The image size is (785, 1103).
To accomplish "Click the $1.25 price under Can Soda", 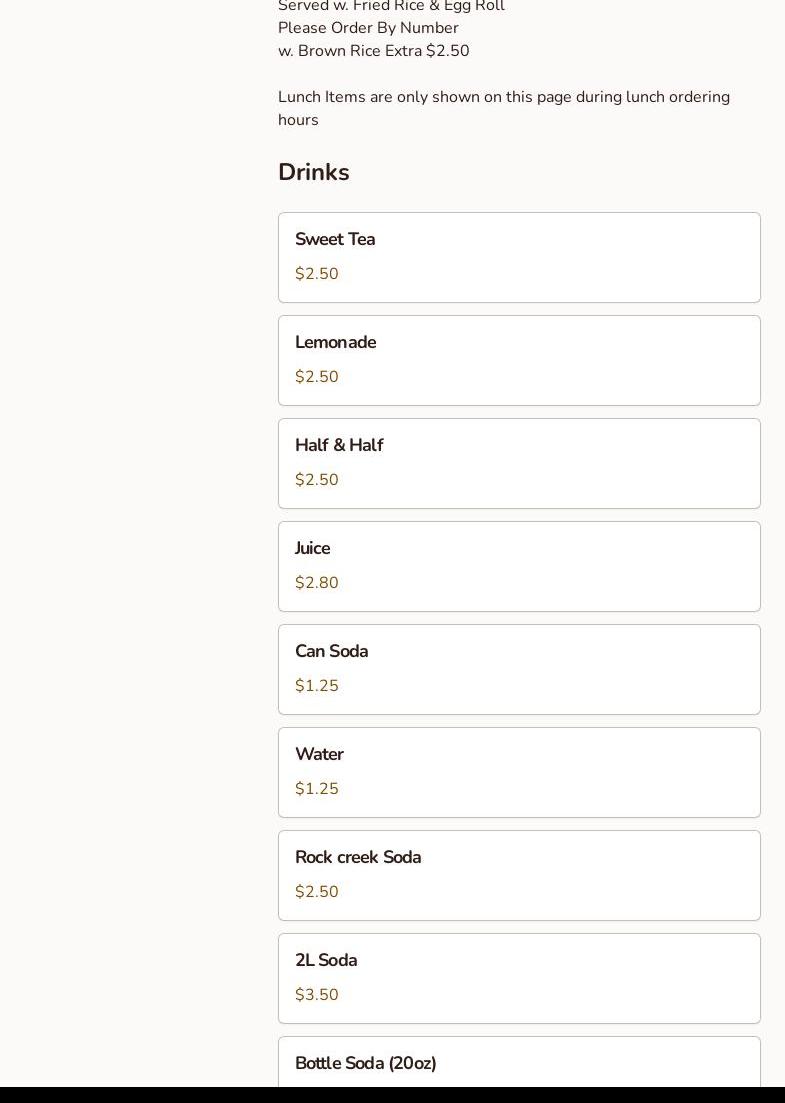I will pyautogui.click(x=317, y=686).
